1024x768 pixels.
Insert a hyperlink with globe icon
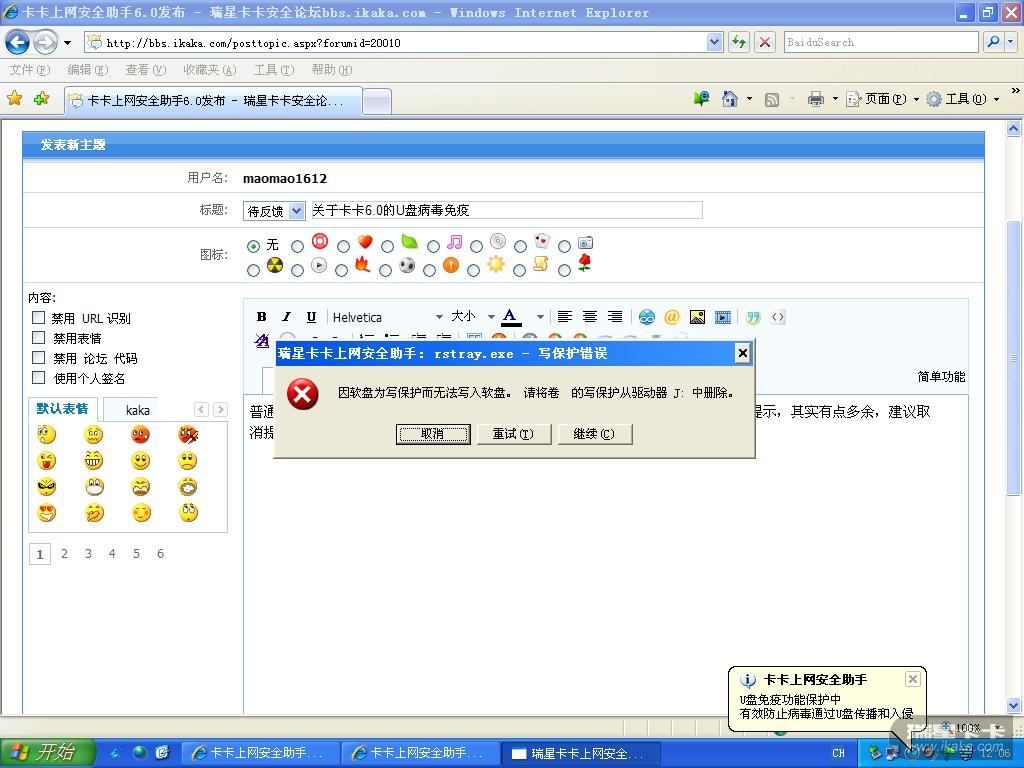click(647, 317)
